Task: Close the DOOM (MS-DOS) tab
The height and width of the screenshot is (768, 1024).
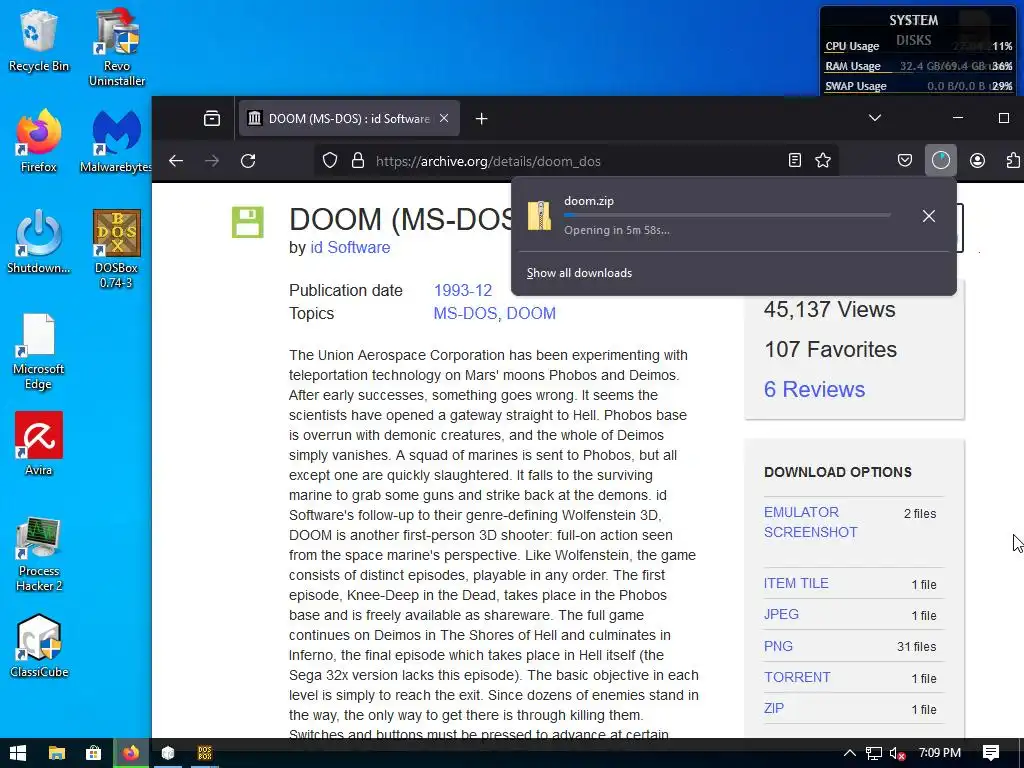Action: click(x=444, y=118)
